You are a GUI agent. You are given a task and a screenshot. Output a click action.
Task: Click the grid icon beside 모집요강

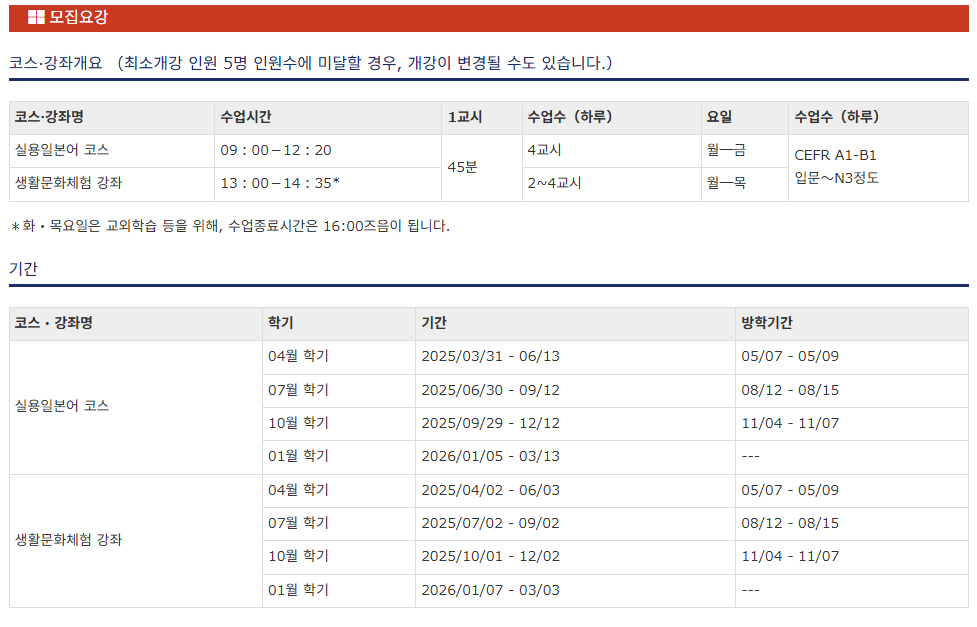(x=36, y=17)
